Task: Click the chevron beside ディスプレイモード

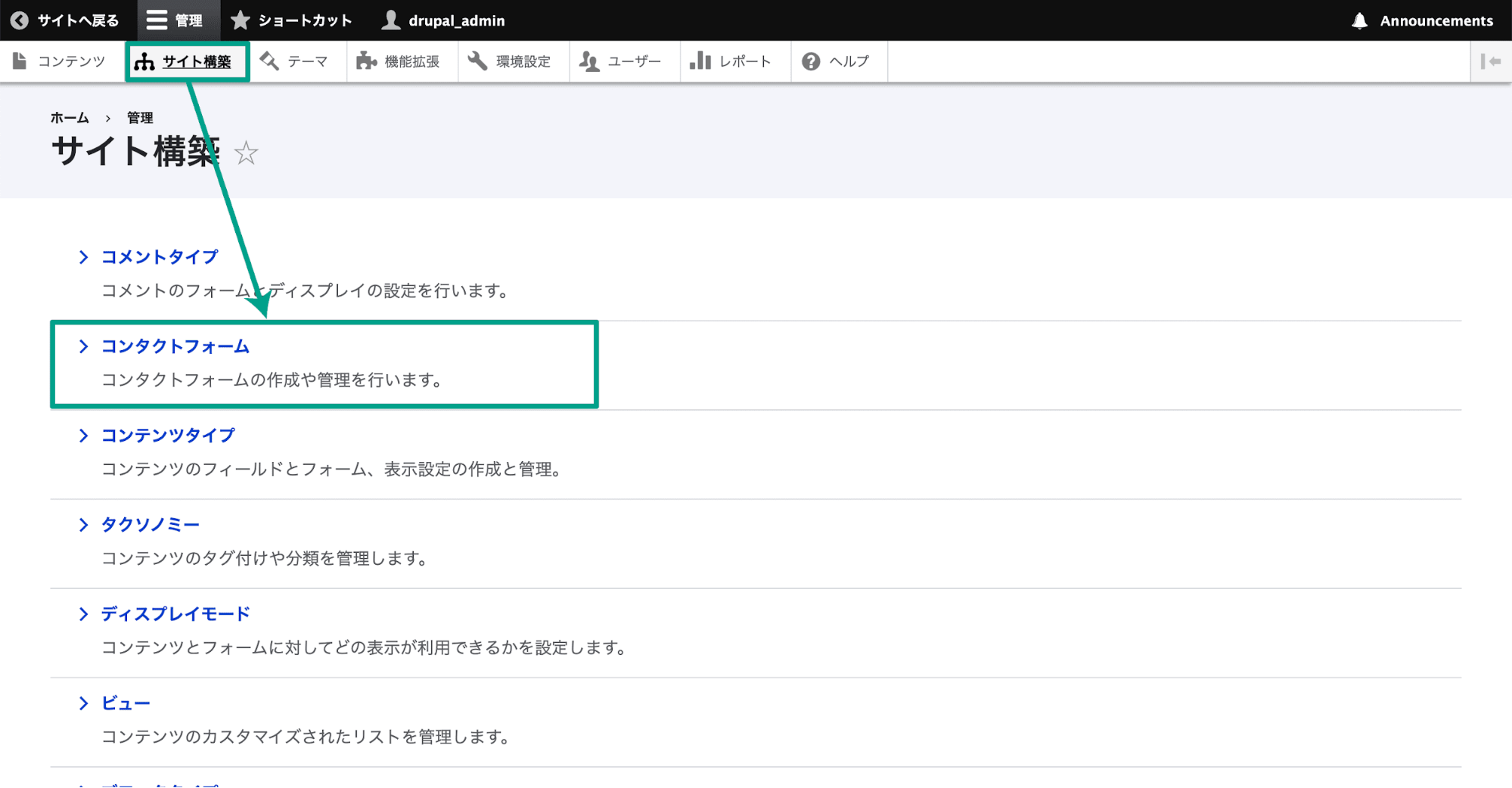Action: click(x=83, y=614)
